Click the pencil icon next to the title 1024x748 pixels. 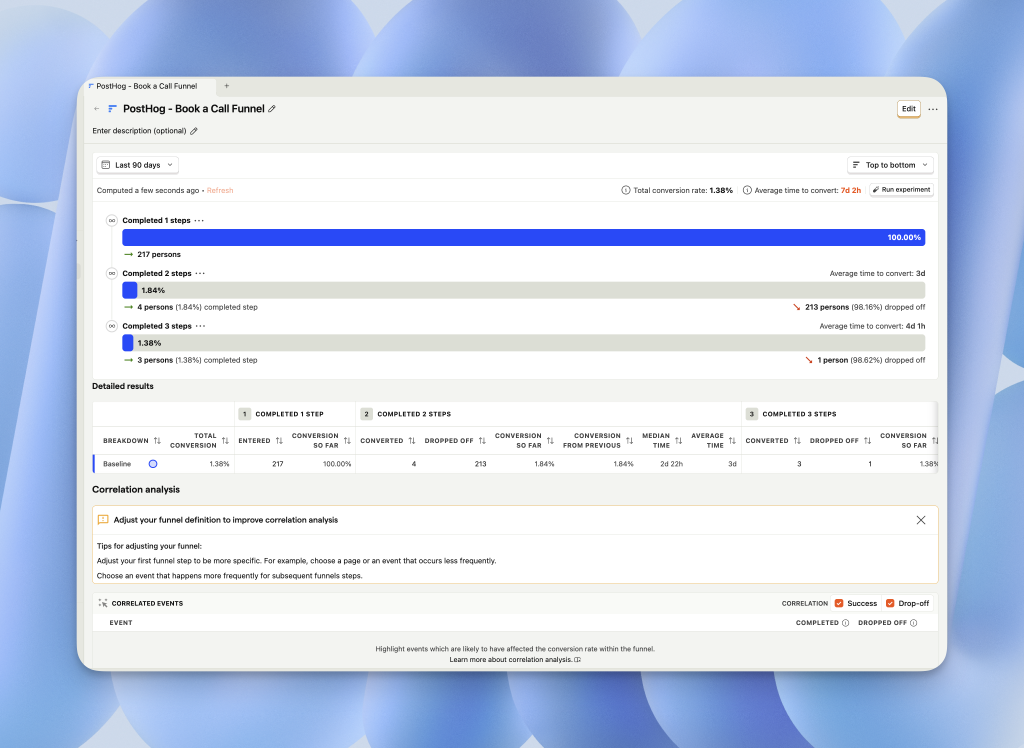(272, 109)
